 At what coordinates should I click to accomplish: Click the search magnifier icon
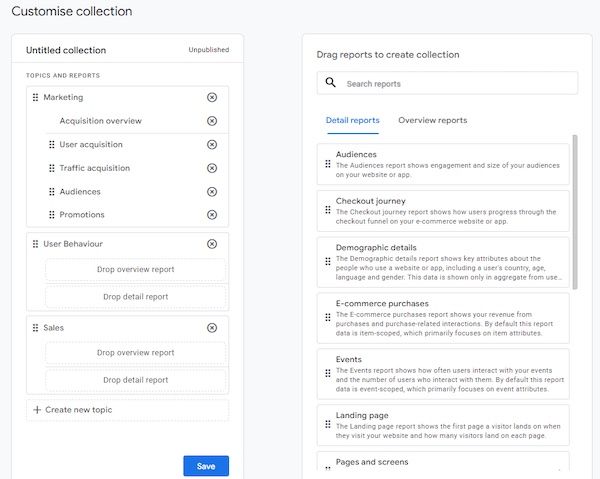click(x=331, y=83)
